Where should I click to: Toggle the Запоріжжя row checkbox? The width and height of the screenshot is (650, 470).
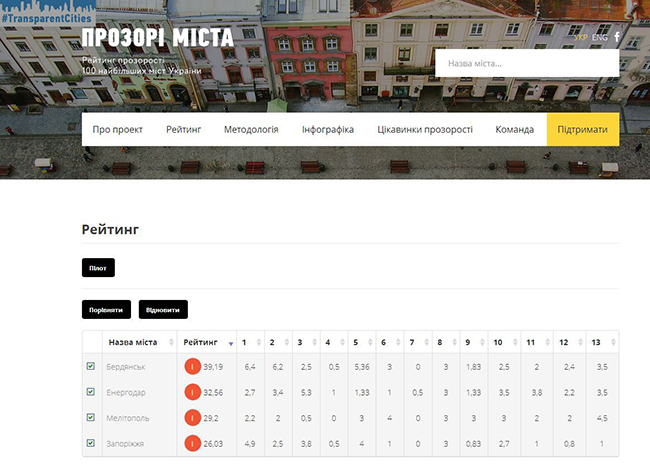click(x=91, y=442)
